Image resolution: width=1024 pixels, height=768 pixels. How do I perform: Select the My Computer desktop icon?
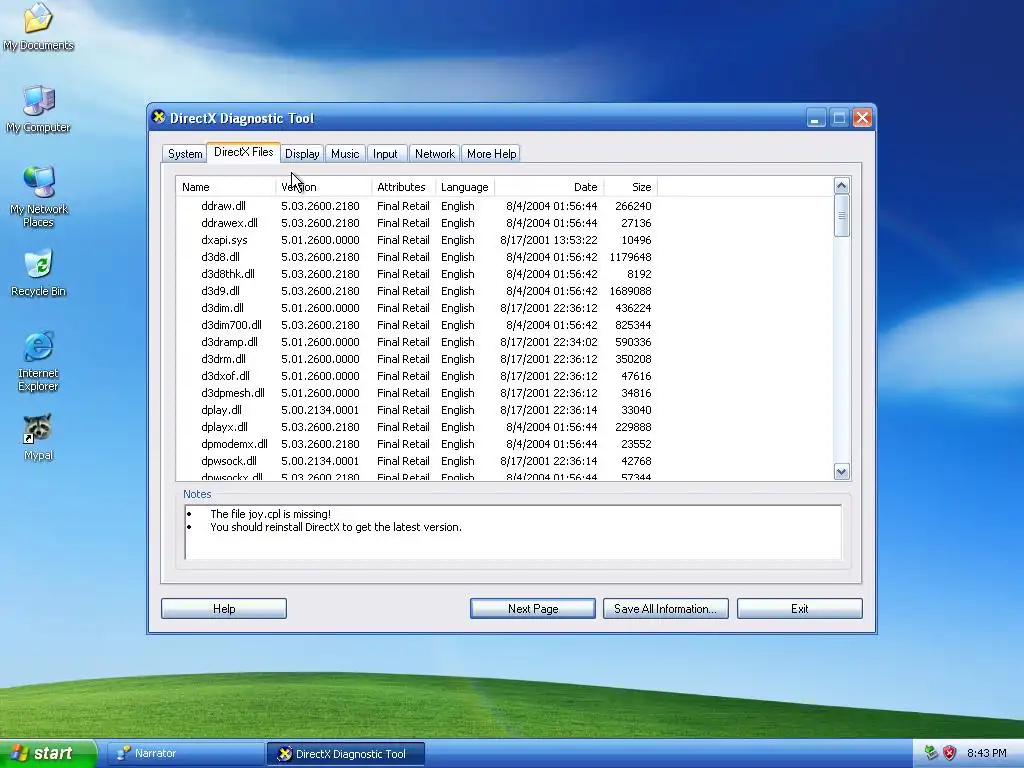pyautogui.click(x=38, y=108)
